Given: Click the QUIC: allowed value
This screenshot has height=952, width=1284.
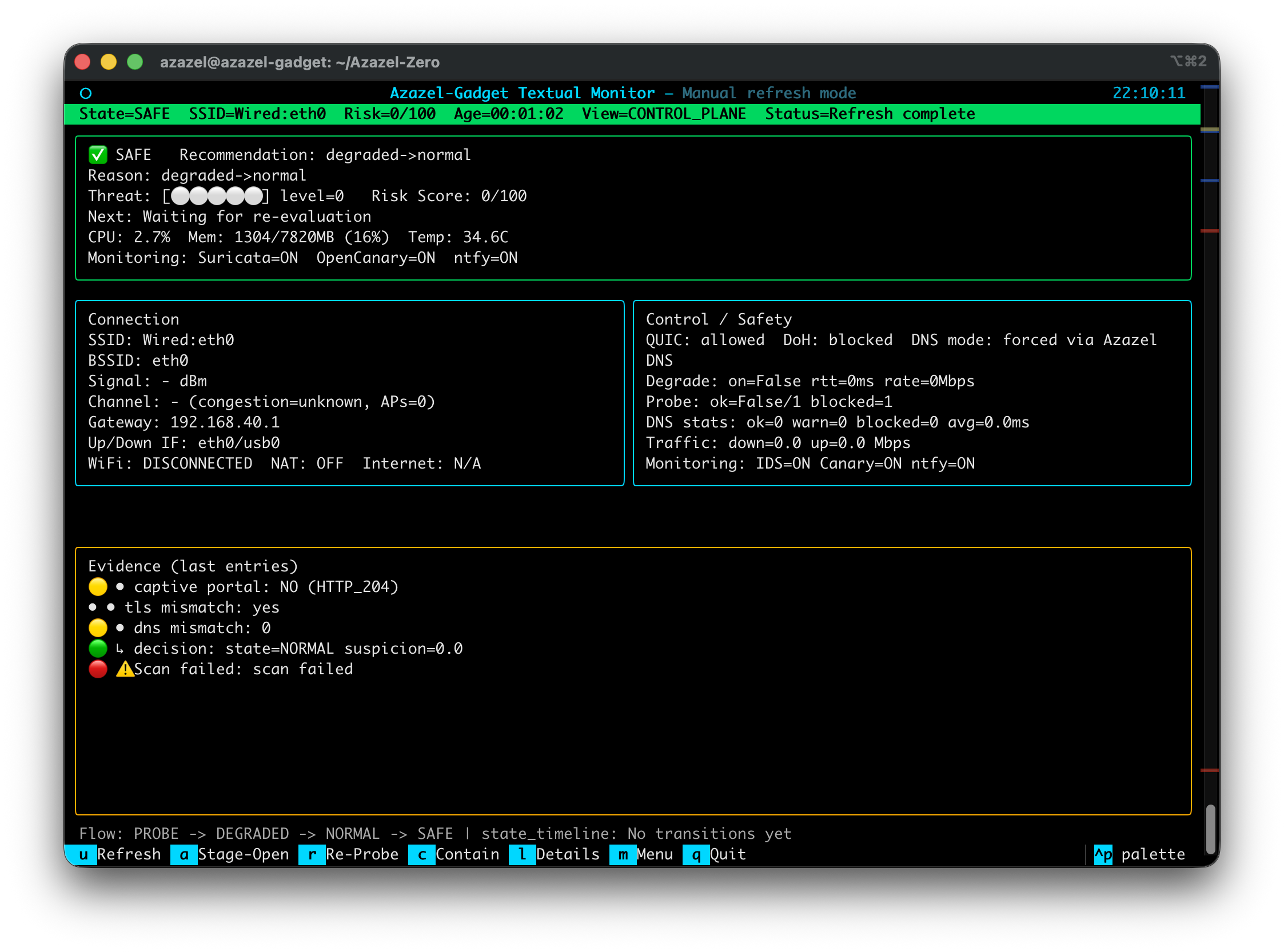Looking at the screenshot, I should click(705, 340).
